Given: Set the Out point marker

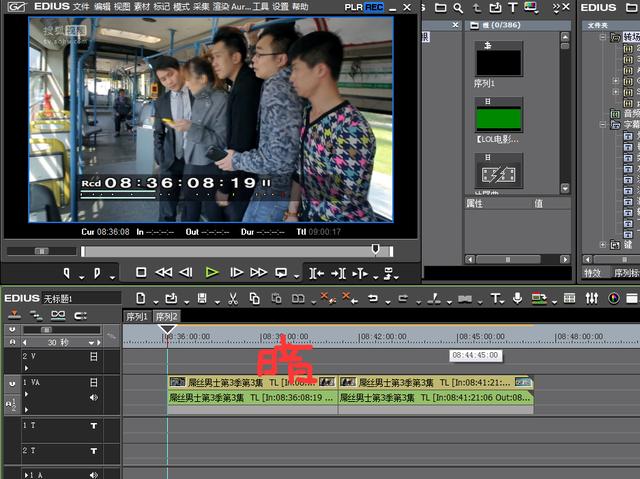Looking at the screenshot, I should click(x=97, y=273).
